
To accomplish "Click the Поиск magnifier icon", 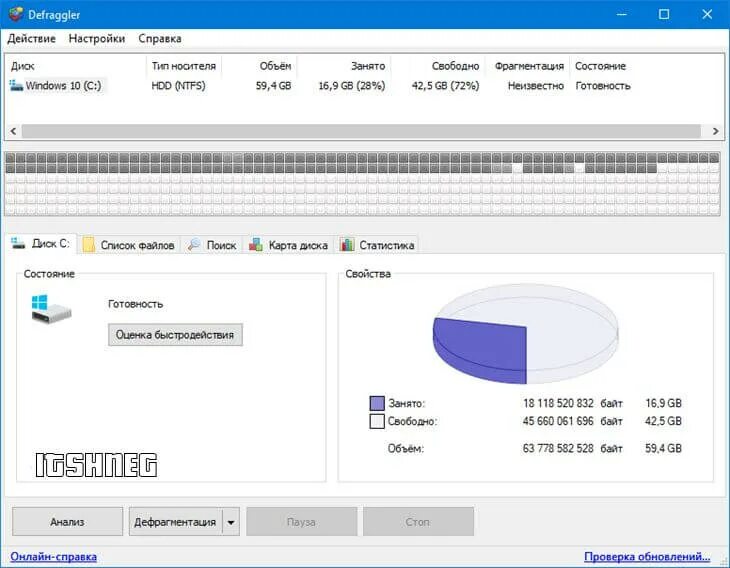I will (194, 244).
